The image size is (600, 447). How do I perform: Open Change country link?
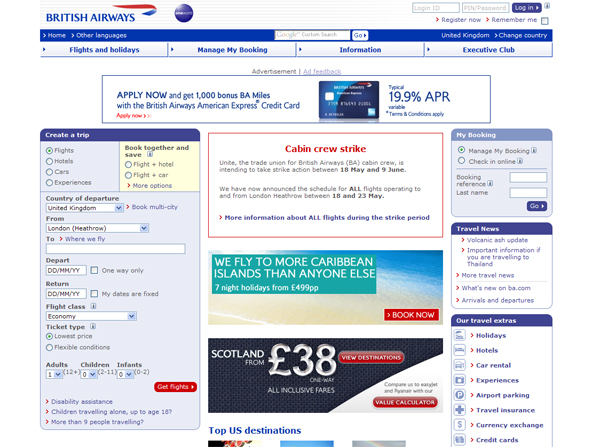521,35
